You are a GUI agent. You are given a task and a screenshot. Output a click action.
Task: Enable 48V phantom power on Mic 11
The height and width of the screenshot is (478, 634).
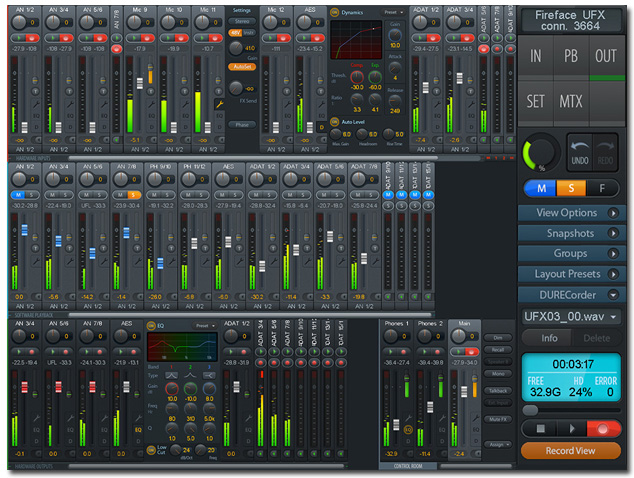(x=235, y=33)
